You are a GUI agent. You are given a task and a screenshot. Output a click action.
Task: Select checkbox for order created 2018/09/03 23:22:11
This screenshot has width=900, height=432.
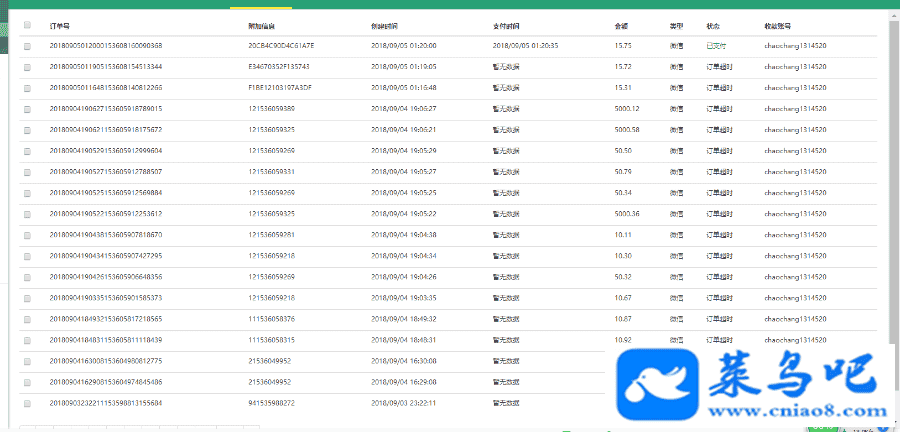pyautogui.click(x=27, y=403)
